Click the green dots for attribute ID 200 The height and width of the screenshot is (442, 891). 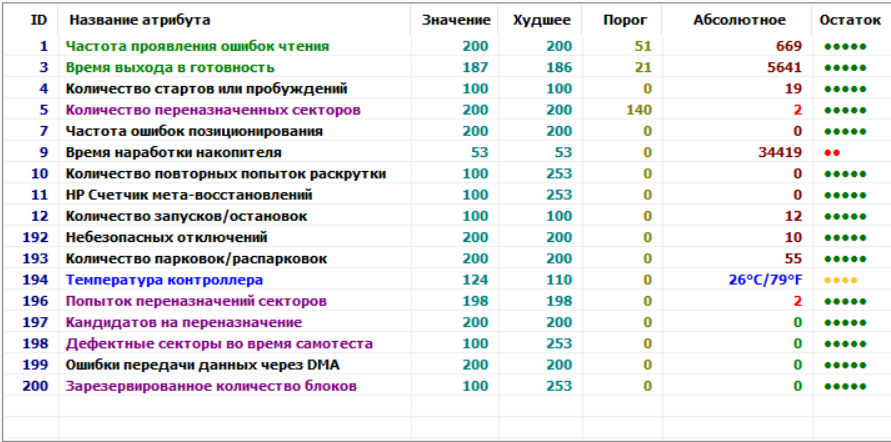tap(844, 386)
